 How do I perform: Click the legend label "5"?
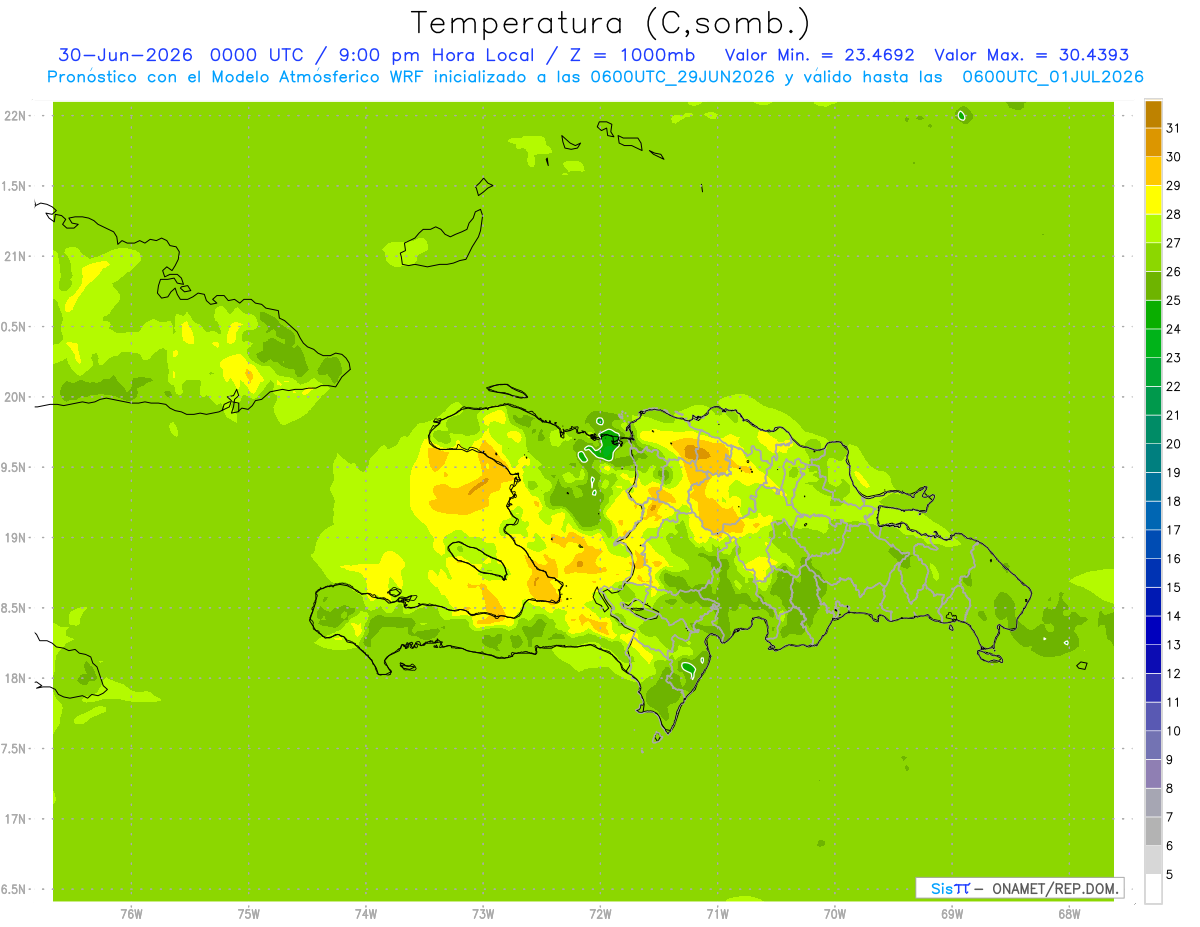[x=1170, y=874]
